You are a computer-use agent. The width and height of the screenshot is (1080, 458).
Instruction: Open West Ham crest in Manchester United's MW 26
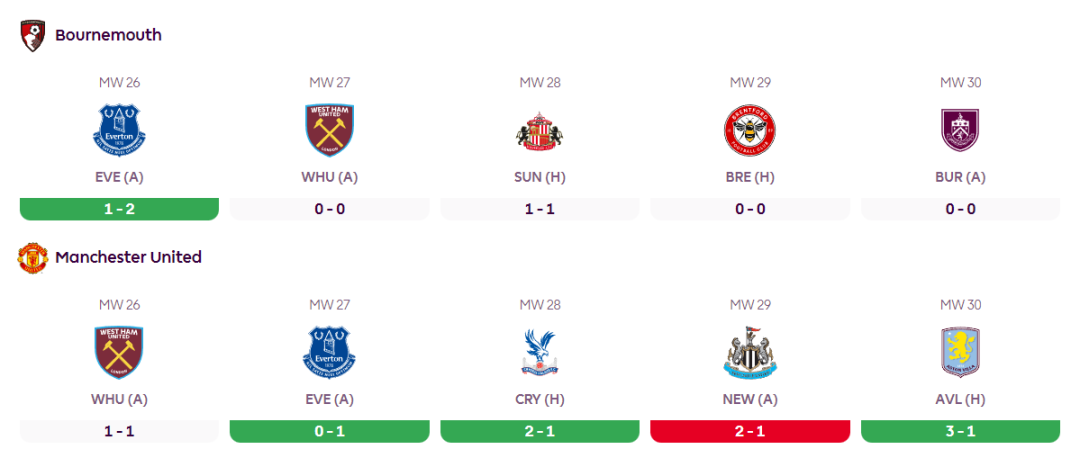(119, 353)
